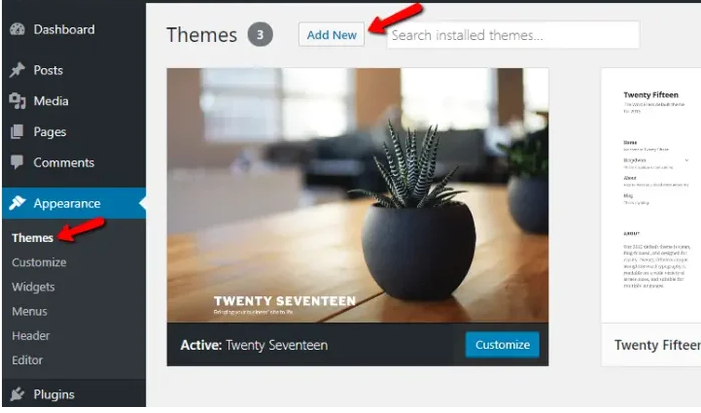This screenshot has width=701, height=413.
Task: Open the theme Editor submenu entry
Action: coord(27,360)
